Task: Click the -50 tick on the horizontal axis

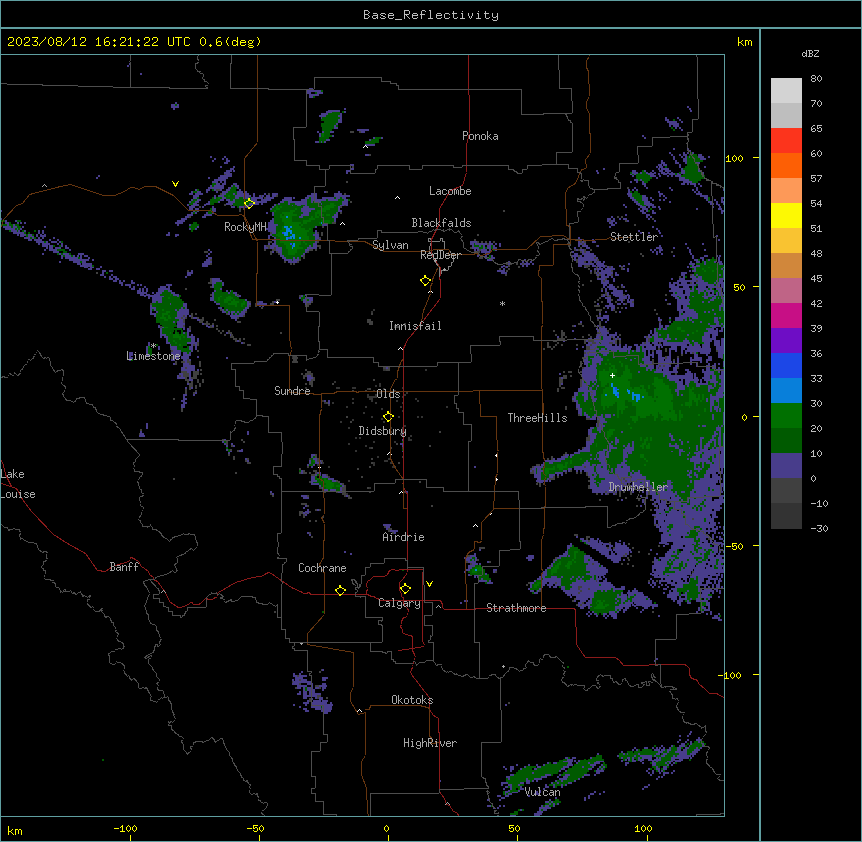Action: (x=255, y=829)
